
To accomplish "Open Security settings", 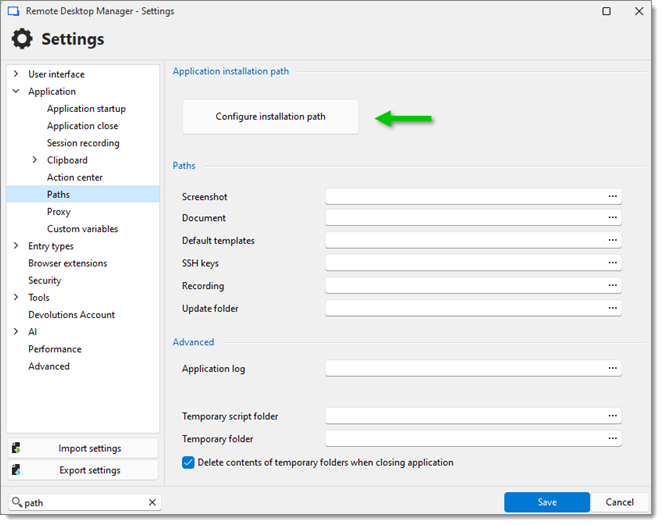I will (x=44, y=280).
